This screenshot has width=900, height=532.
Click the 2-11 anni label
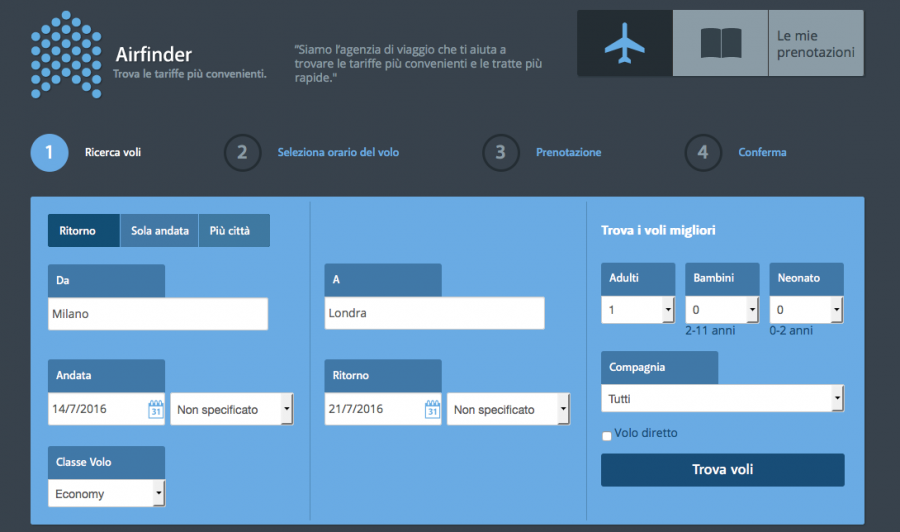(710, 331)
